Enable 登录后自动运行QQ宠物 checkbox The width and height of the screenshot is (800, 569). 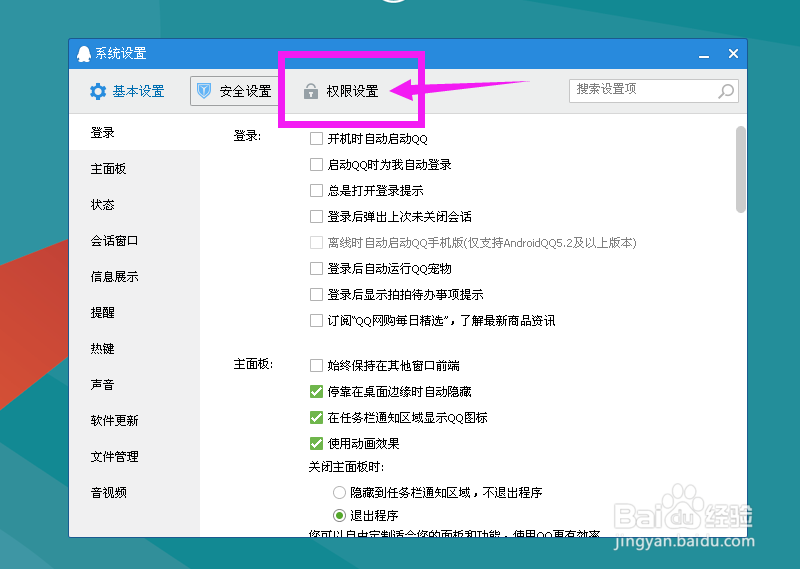[x=316, y=268]
